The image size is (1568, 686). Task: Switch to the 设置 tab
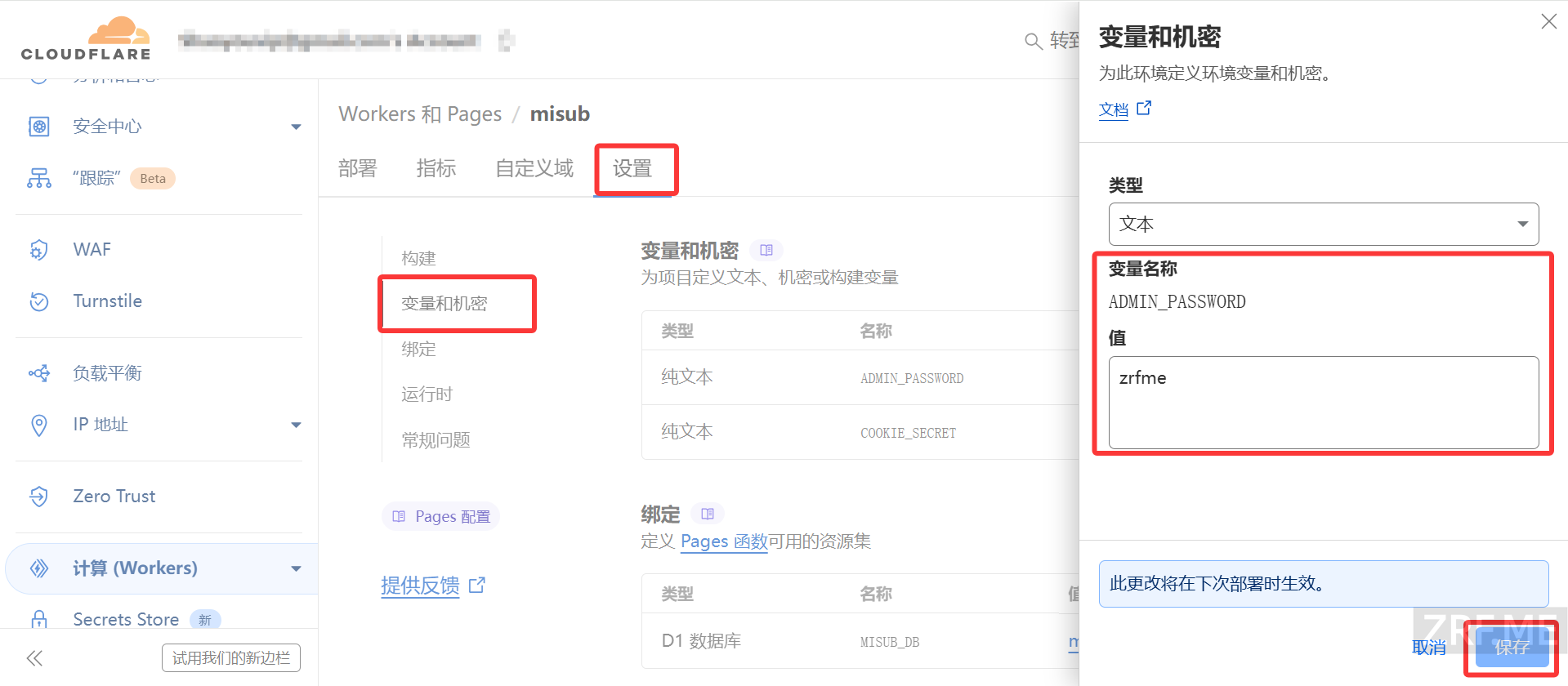click(x=633, y=169)
